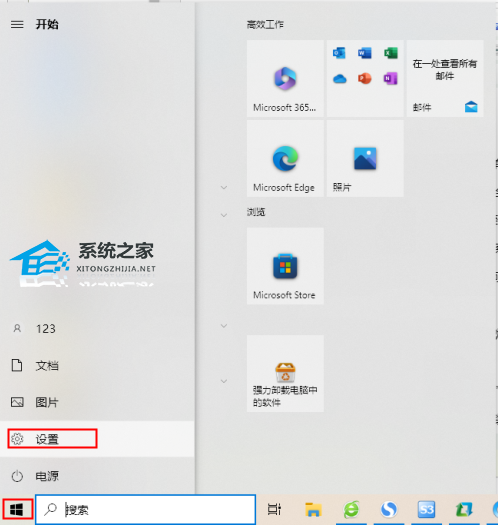Open Excel from the Office tile group

point(390,53)
